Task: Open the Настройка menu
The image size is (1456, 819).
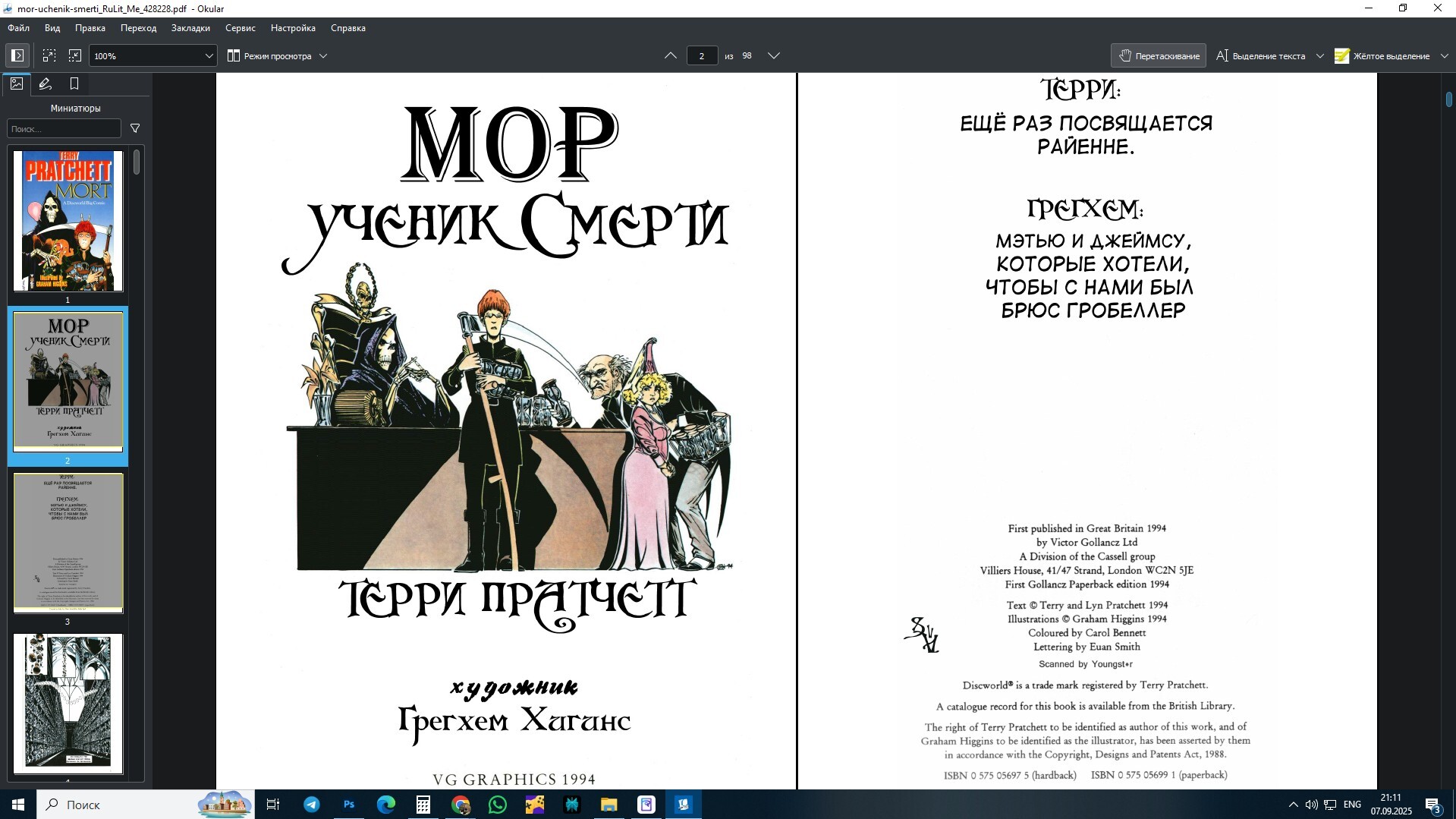Action: point(293,28)
